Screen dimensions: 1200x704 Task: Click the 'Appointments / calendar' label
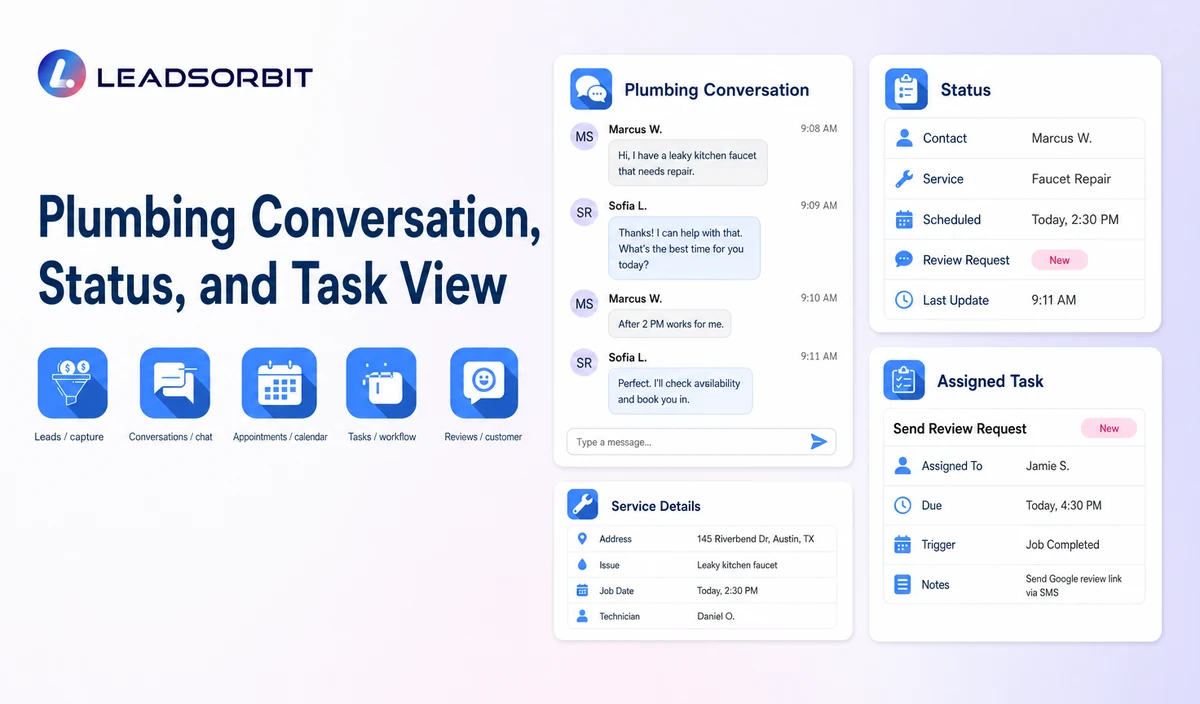[x=280, y=437]
